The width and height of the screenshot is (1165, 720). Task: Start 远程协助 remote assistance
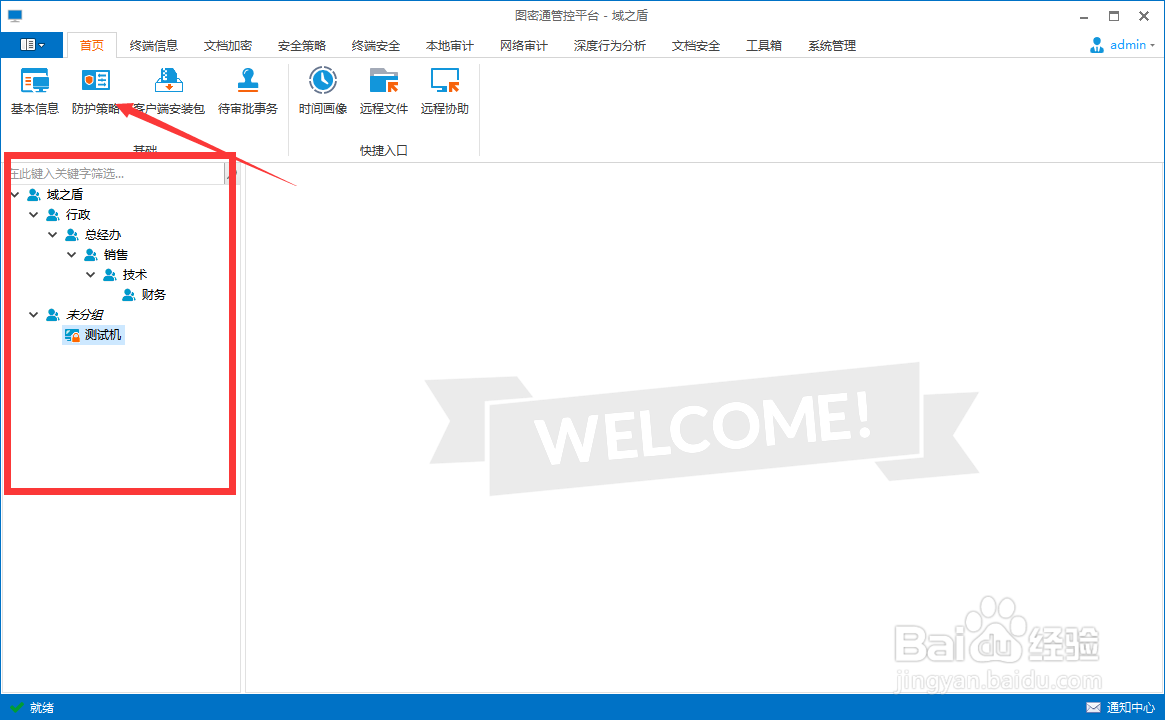(x=443, y=90)
